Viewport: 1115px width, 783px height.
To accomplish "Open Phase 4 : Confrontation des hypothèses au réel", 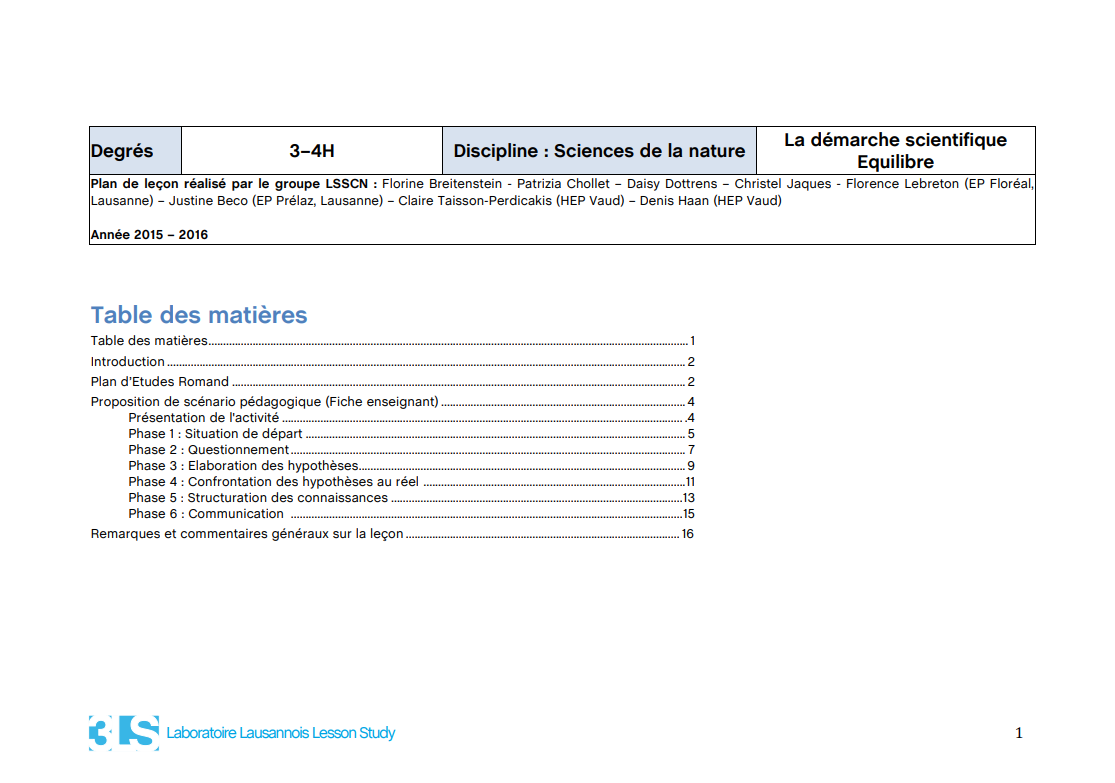I will tap(273, 482).
